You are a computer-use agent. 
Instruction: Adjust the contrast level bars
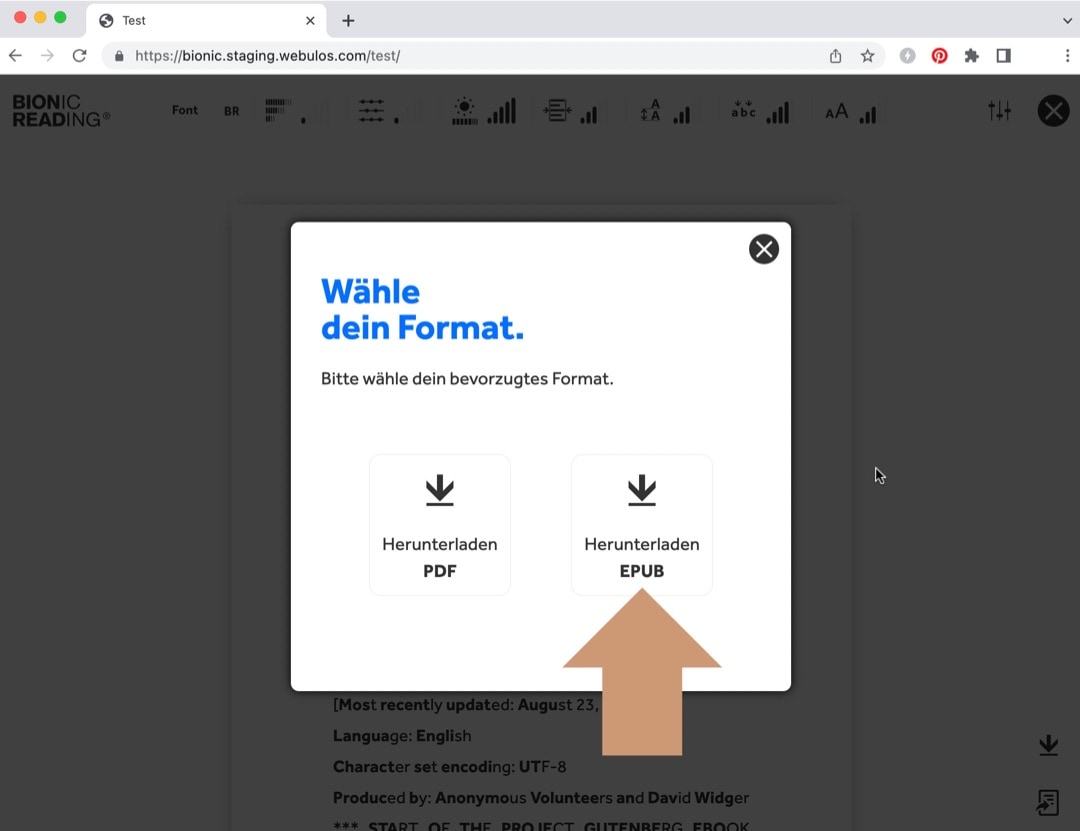pyautogui.click(x=502, y=111)
